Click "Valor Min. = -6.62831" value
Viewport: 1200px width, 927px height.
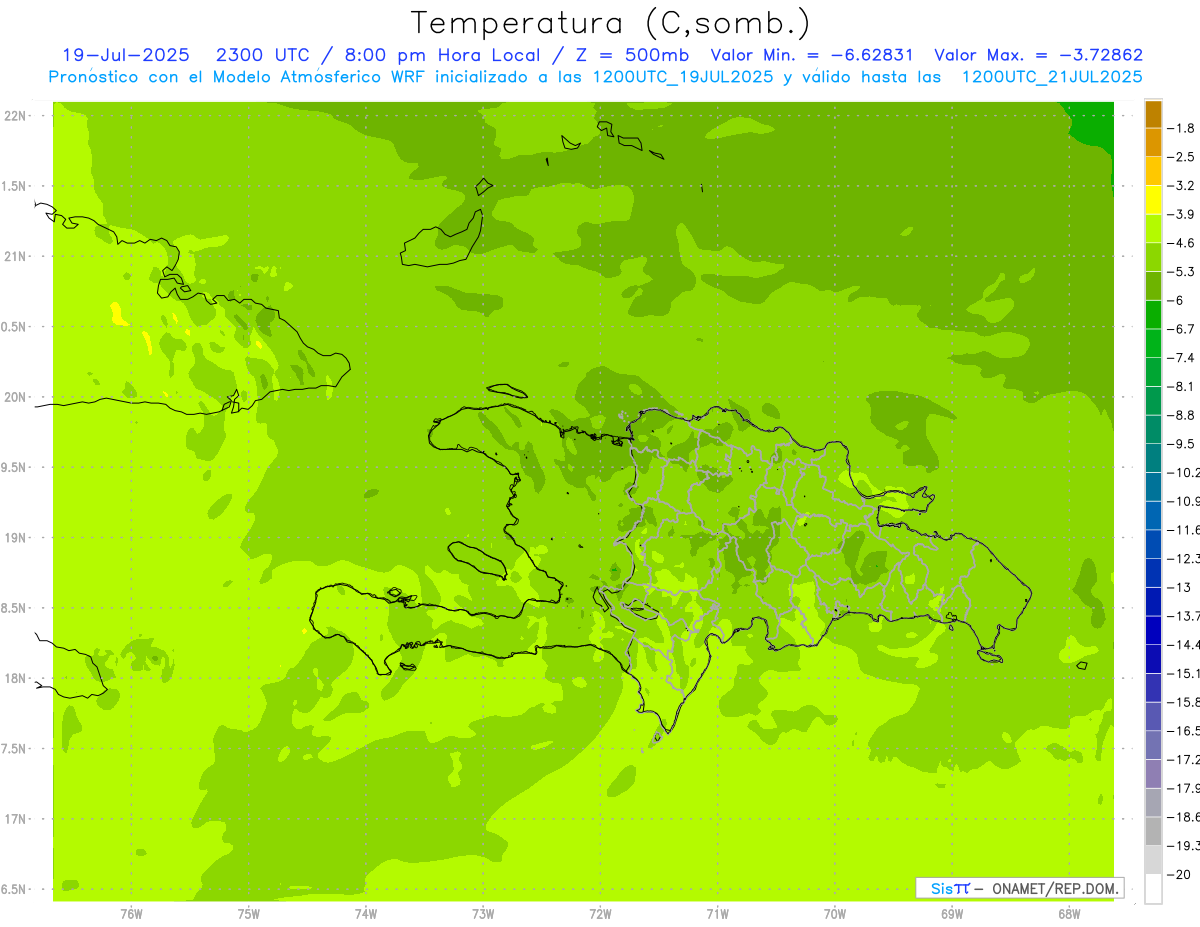pyautogui.click(x=810, y=55)
